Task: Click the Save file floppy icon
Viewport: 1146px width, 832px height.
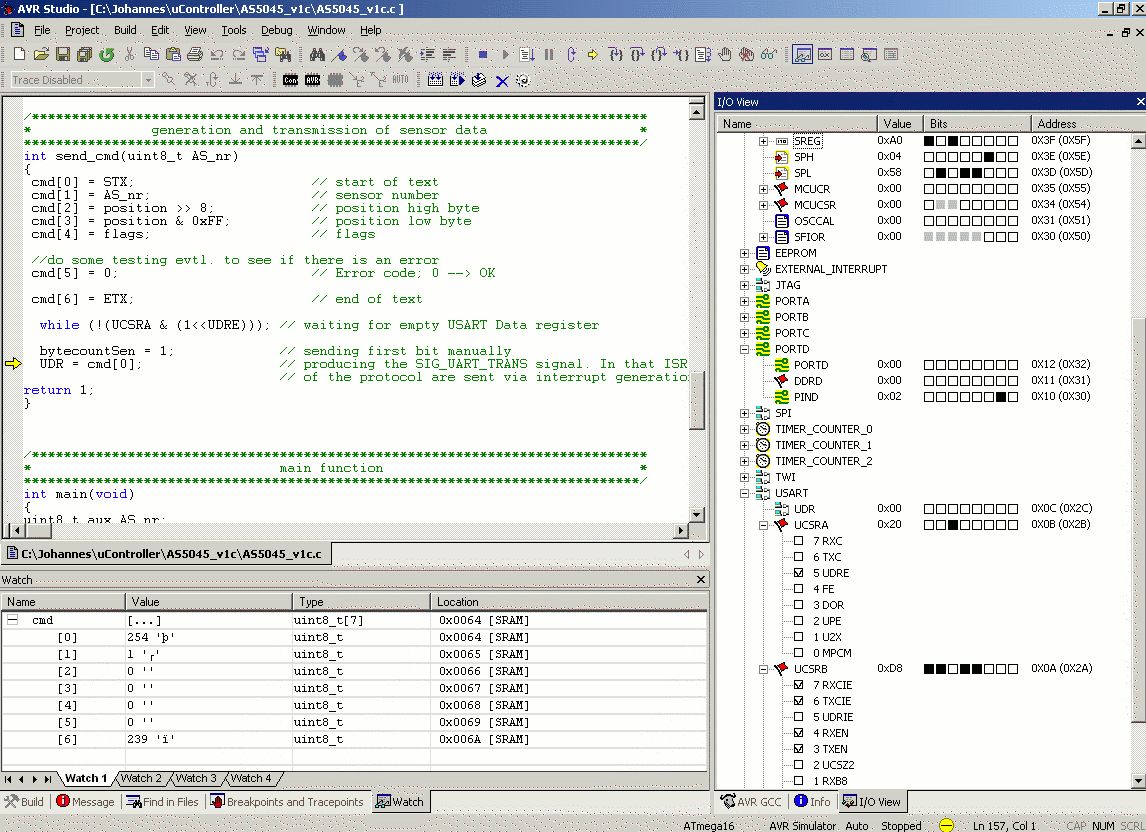Action: point(62,55)
